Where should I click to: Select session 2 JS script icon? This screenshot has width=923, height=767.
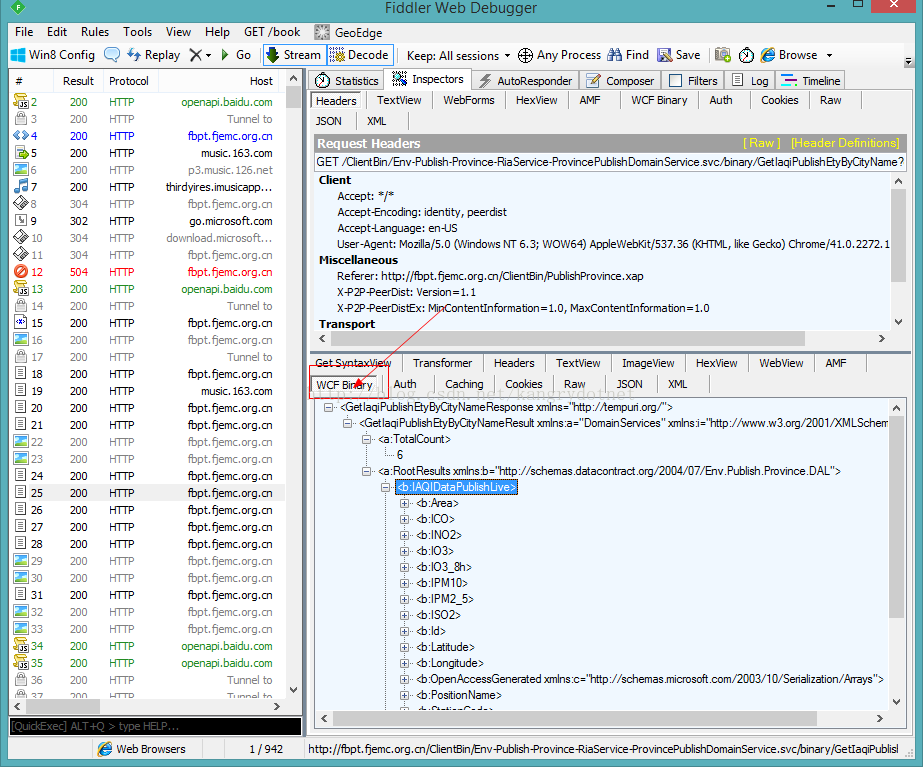click(x=21, y=102)
